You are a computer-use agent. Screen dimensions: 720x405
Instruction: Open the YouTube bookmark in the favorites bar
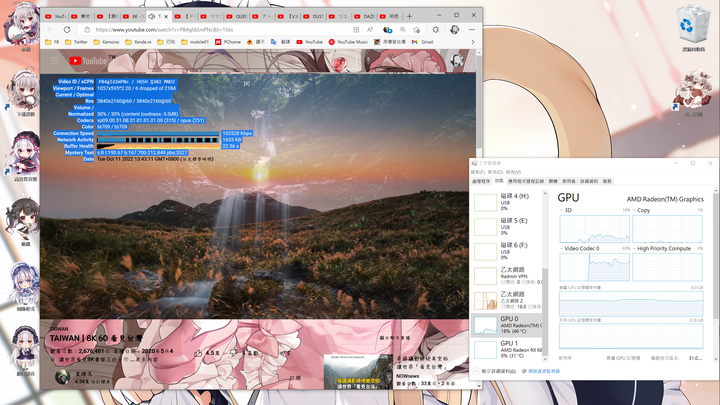tap(309, 42)
